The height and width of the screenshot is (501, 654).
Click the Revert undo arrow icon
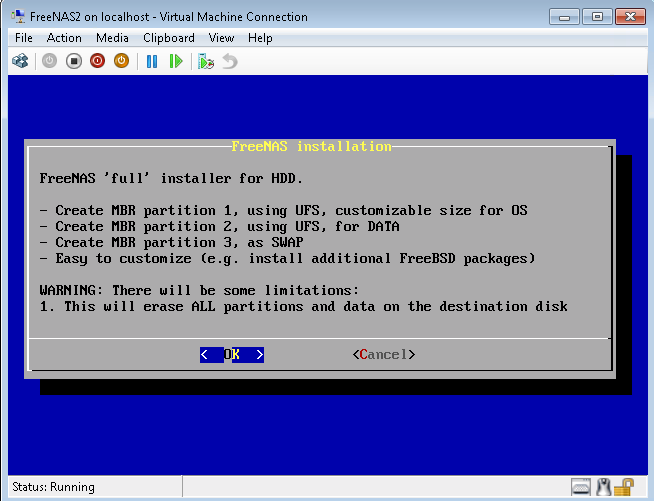230,61
